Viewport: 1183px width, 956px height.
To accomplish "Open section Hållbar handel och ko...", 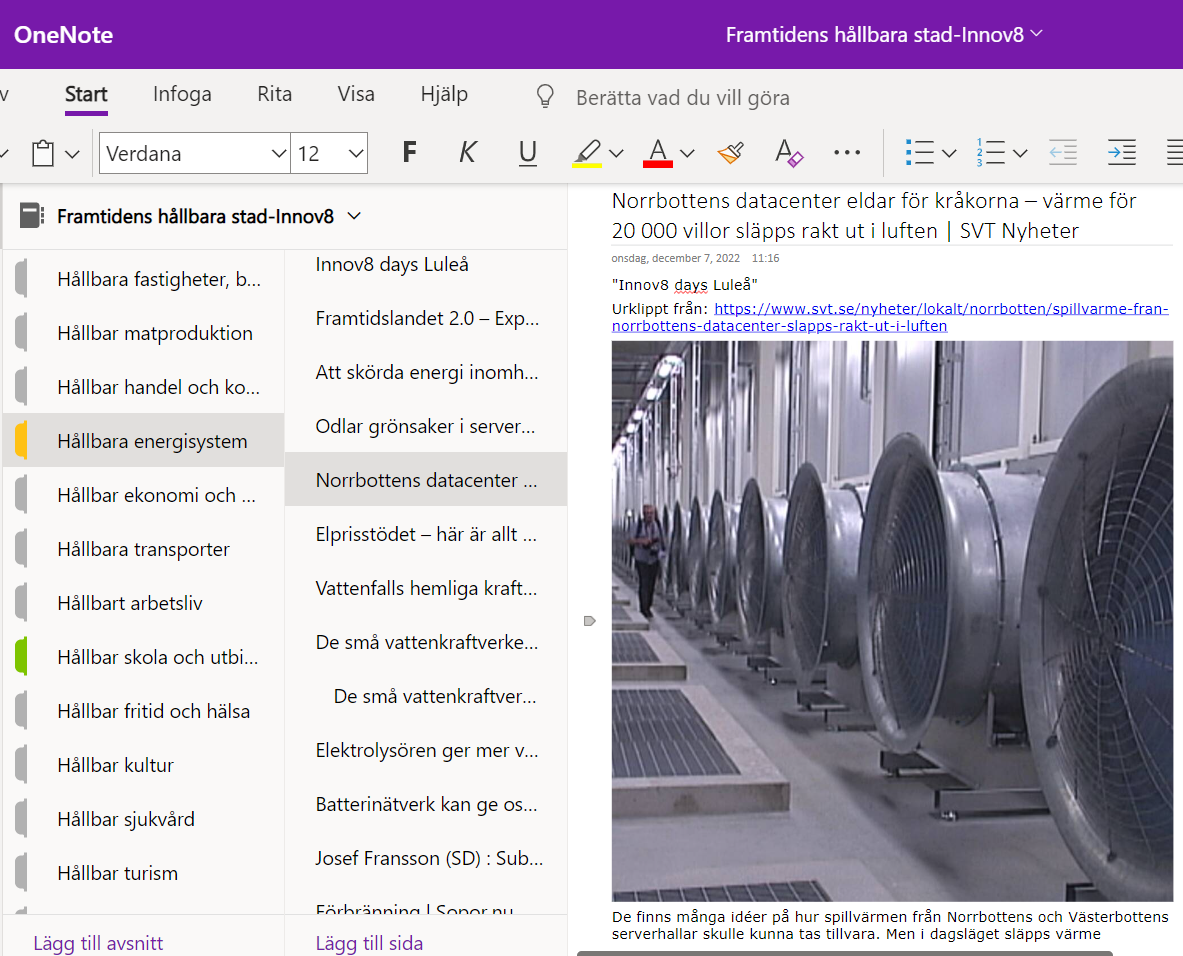I will click(x=143, y=387).
